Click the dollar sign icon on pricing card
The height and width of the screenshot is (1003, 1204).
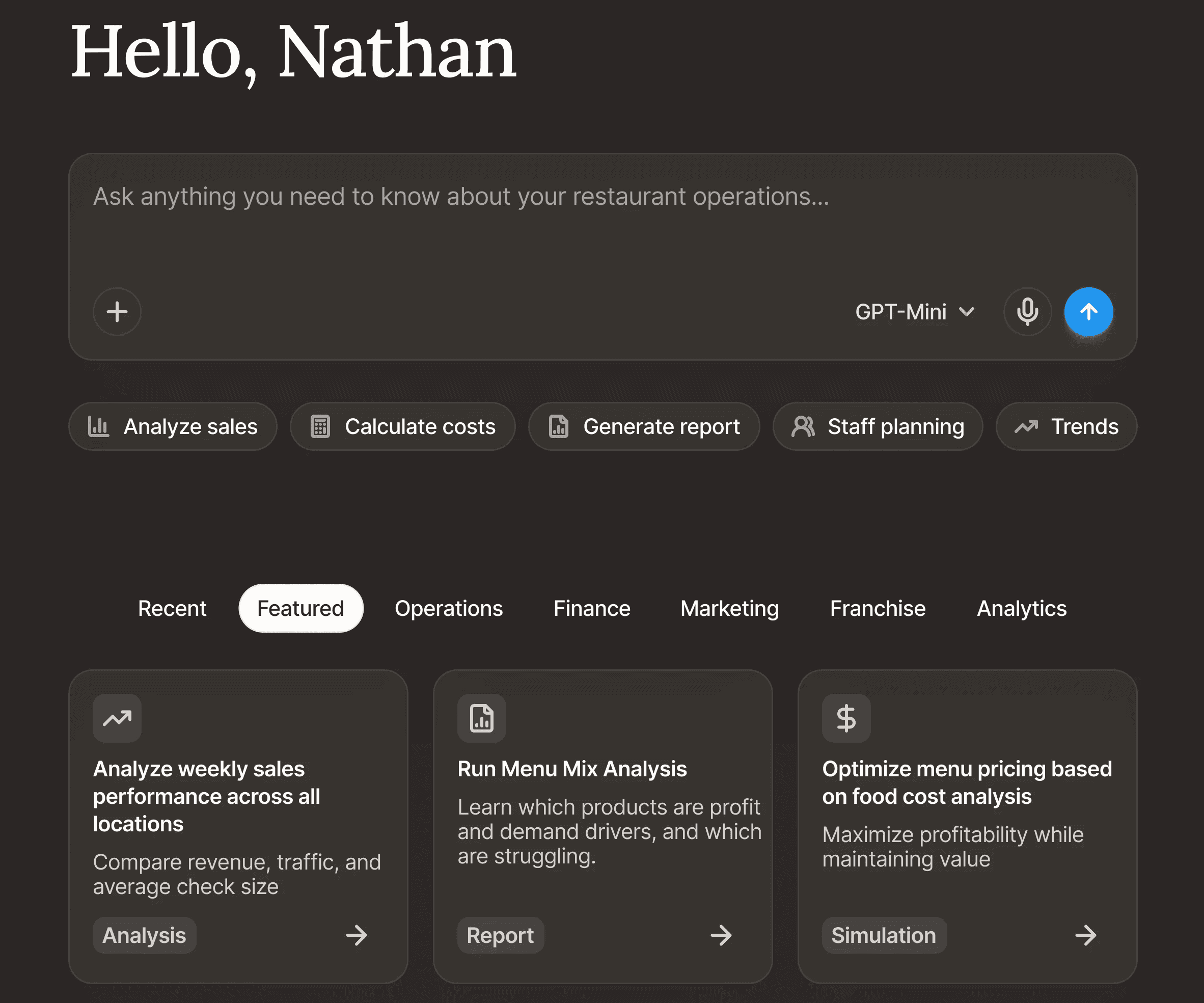point(845,718)
